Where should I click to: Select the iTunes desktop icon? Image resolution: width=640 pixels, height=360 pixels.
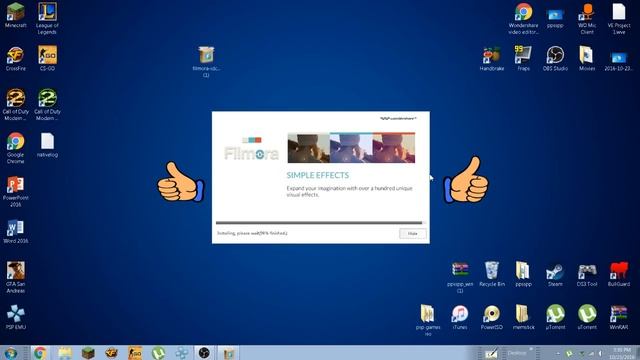point(460,317)
